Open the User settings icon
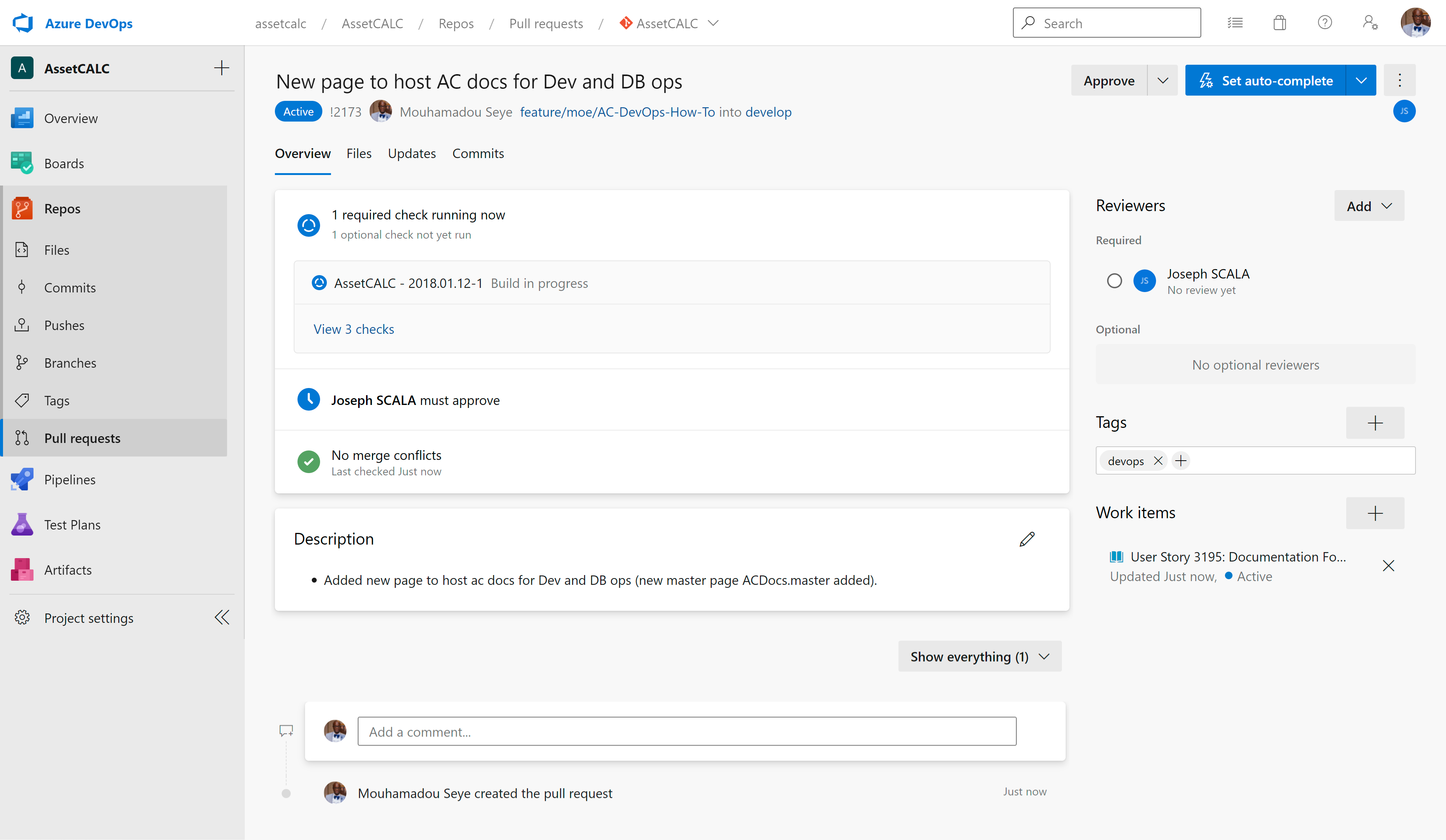 1370,23
